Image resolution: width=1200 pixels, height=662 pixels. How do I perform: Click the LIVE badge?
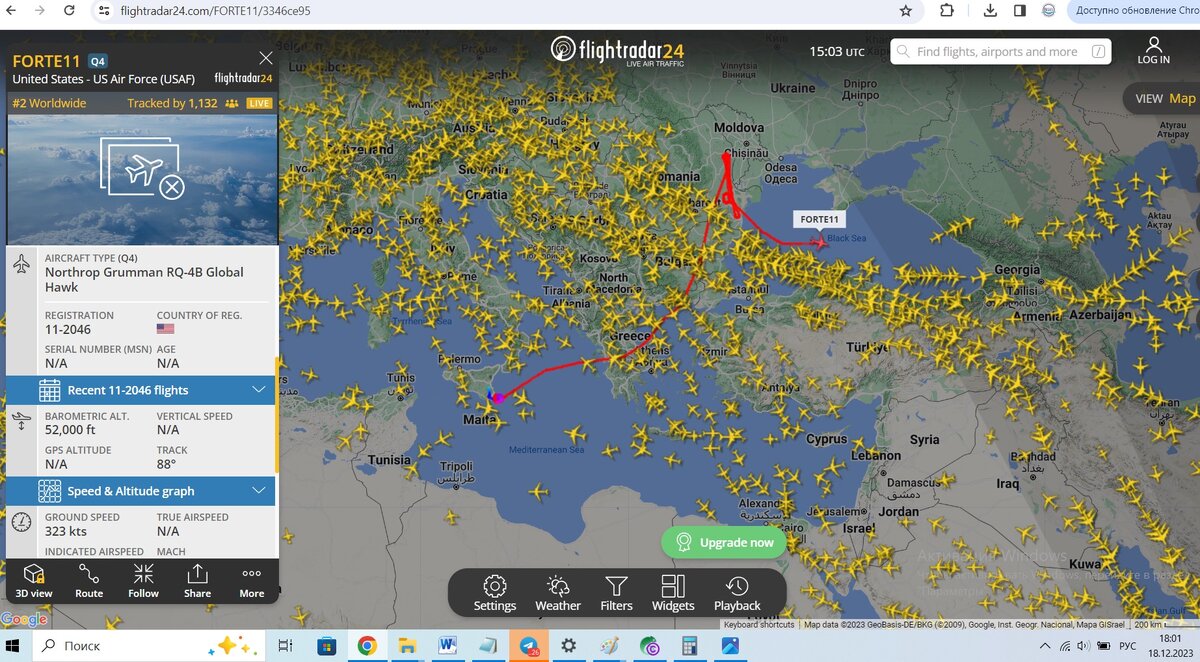[x=260, y=103]
